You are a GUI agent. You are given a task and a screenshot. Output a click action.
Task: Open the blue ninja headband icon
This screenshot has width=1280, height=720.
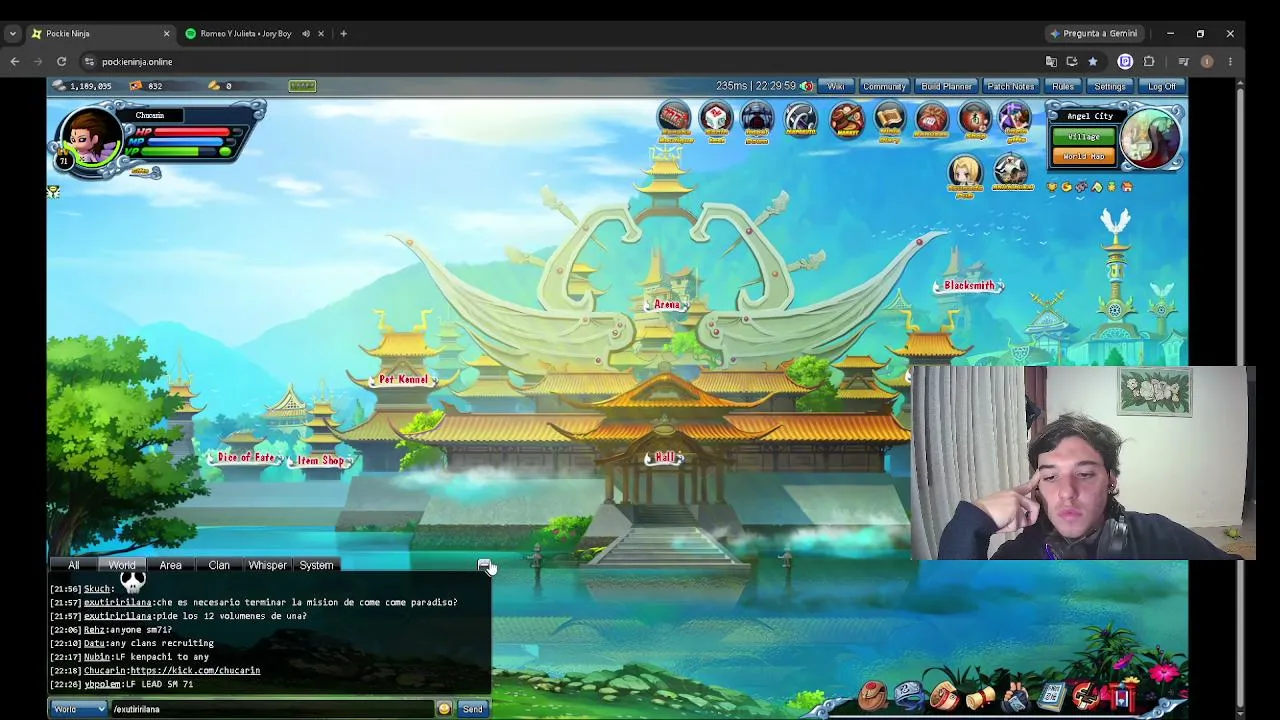(x=908, y=695)
